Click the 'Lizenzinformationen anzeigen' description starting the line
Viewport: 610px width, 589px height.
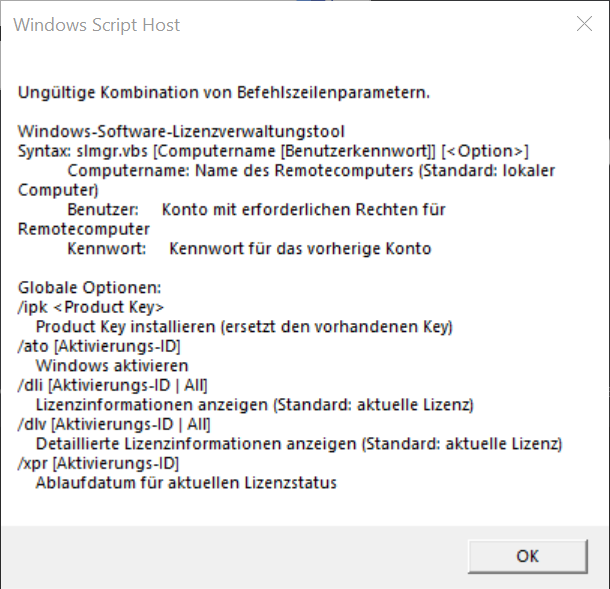click(152, 405)
